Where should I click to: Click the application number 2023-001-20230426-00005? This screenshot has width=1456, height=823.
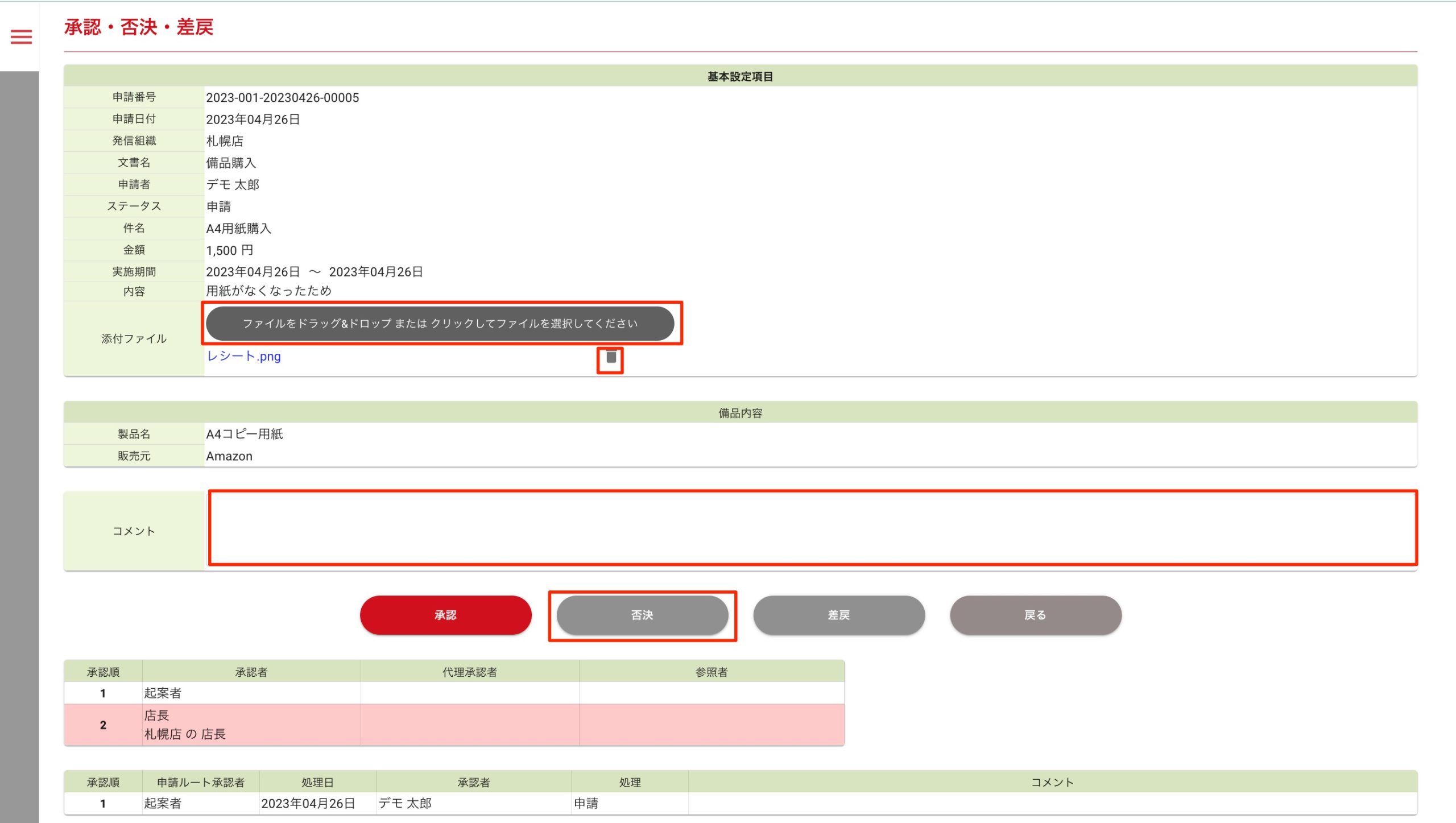[282, 98]
